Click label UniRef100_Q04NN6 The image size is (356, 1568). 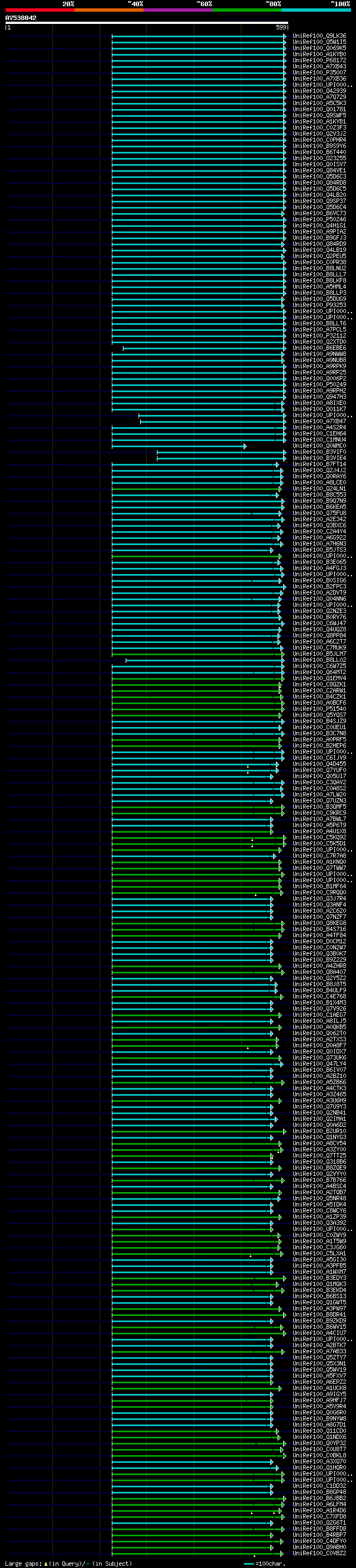pos(319,598)
